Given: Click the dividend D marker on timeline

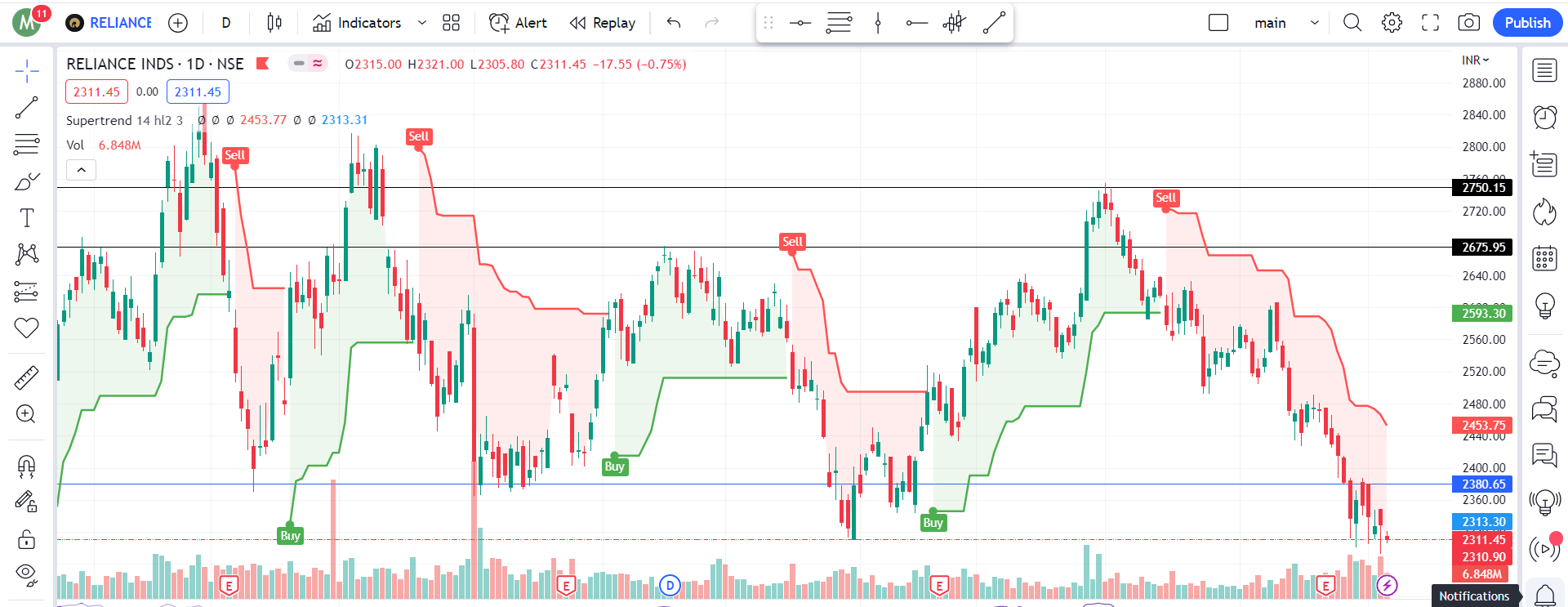Looking at the screenshot, I should [670, 585].
